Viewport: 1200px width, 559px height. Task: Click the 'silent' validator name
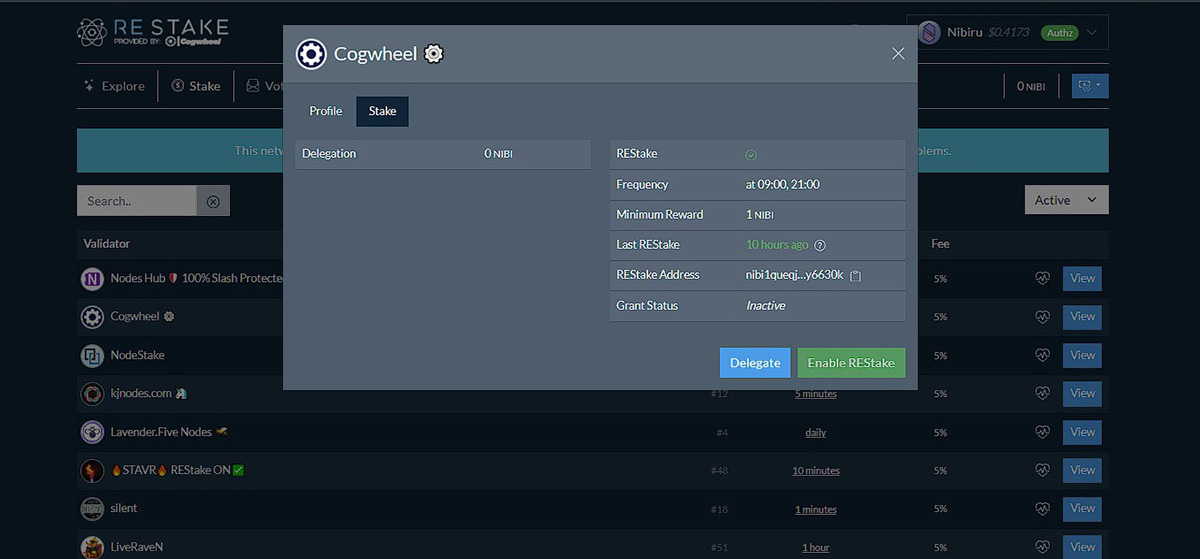pyautogui.click(x=124, y=509)
